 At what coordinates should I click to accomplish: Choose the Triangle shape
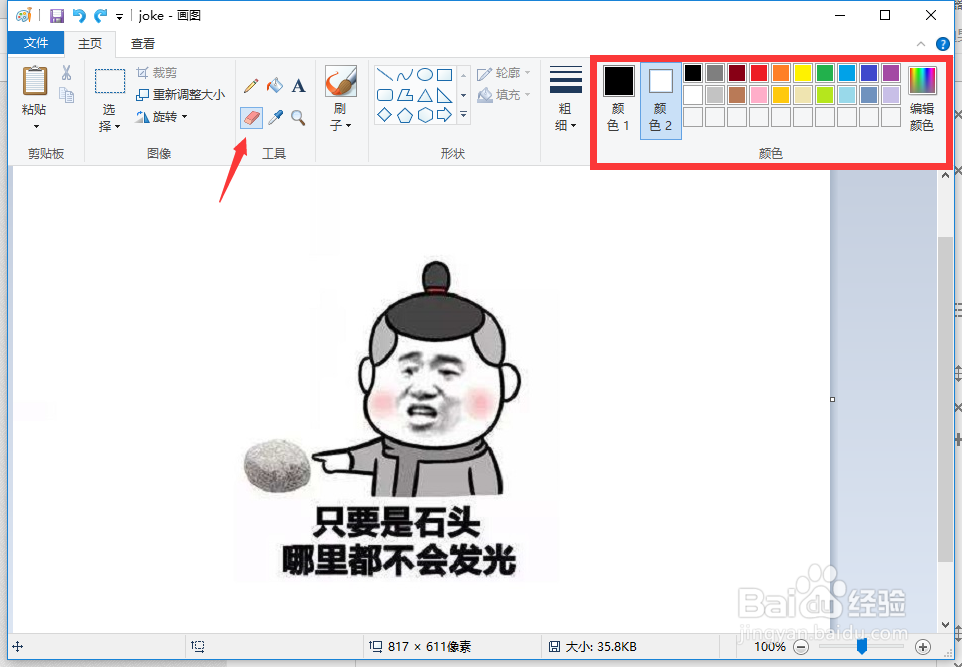pyautogui.click(x=425, y=95)
